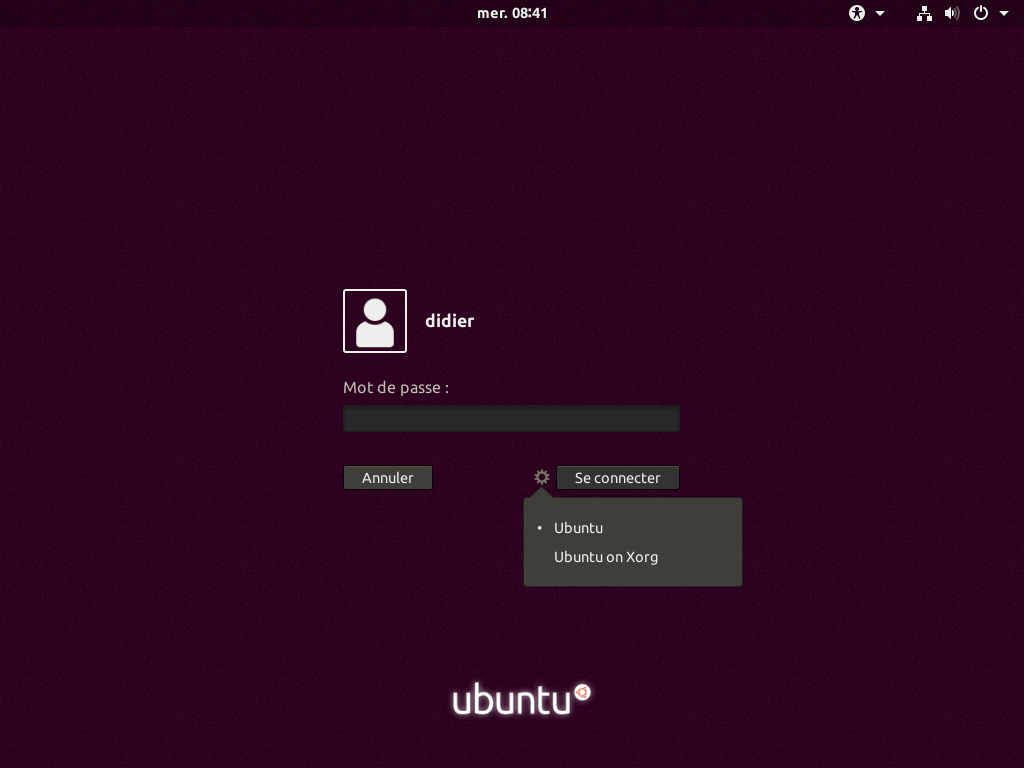Open the clock showing mer. 08:41

[512, 13]
